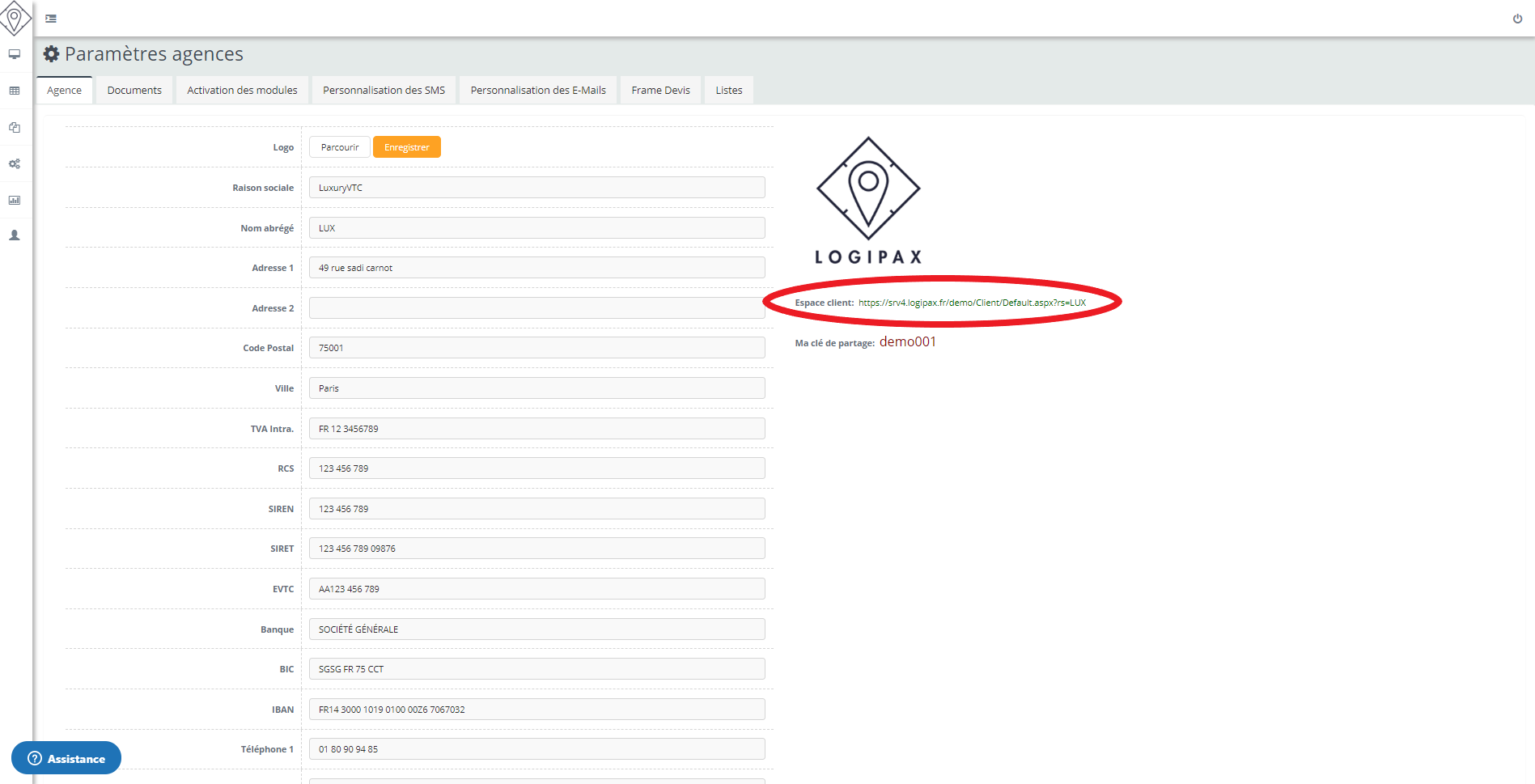This screenshot has width=1535, height=784.
Task: Click into the empty Adresse 2 field
Action: 536,308
